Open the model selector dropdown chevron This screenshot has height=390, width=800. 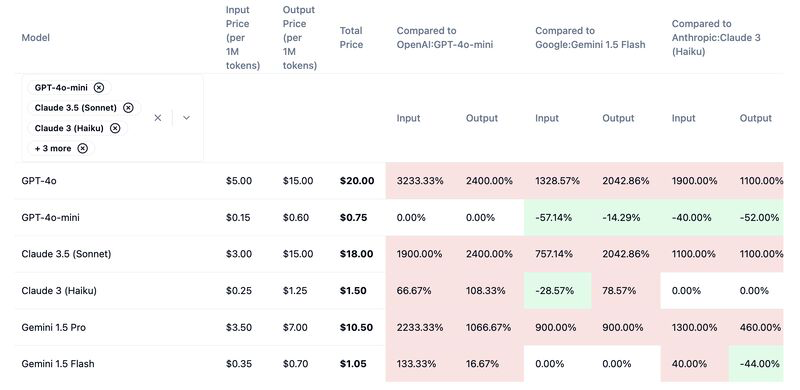tap(186, 118)
